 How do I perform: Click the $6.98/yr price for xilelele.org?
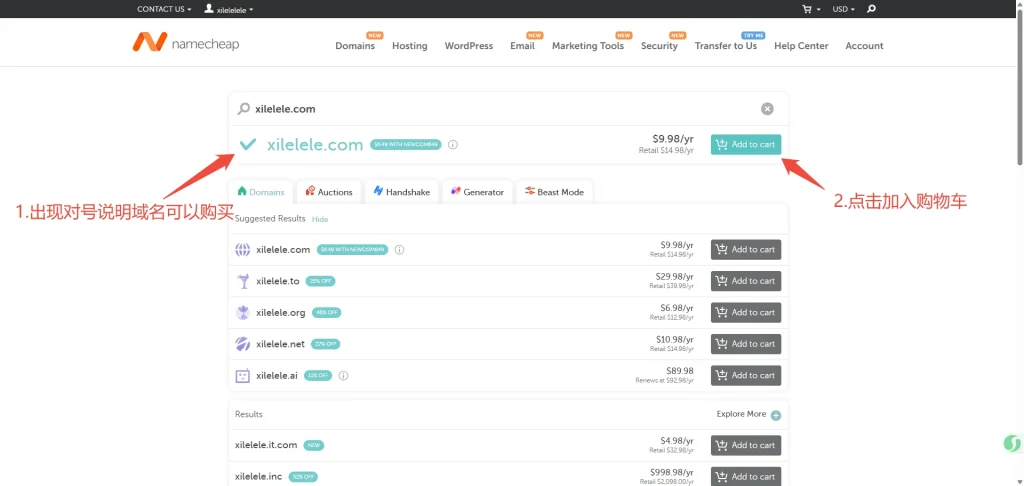coord(677,308)
